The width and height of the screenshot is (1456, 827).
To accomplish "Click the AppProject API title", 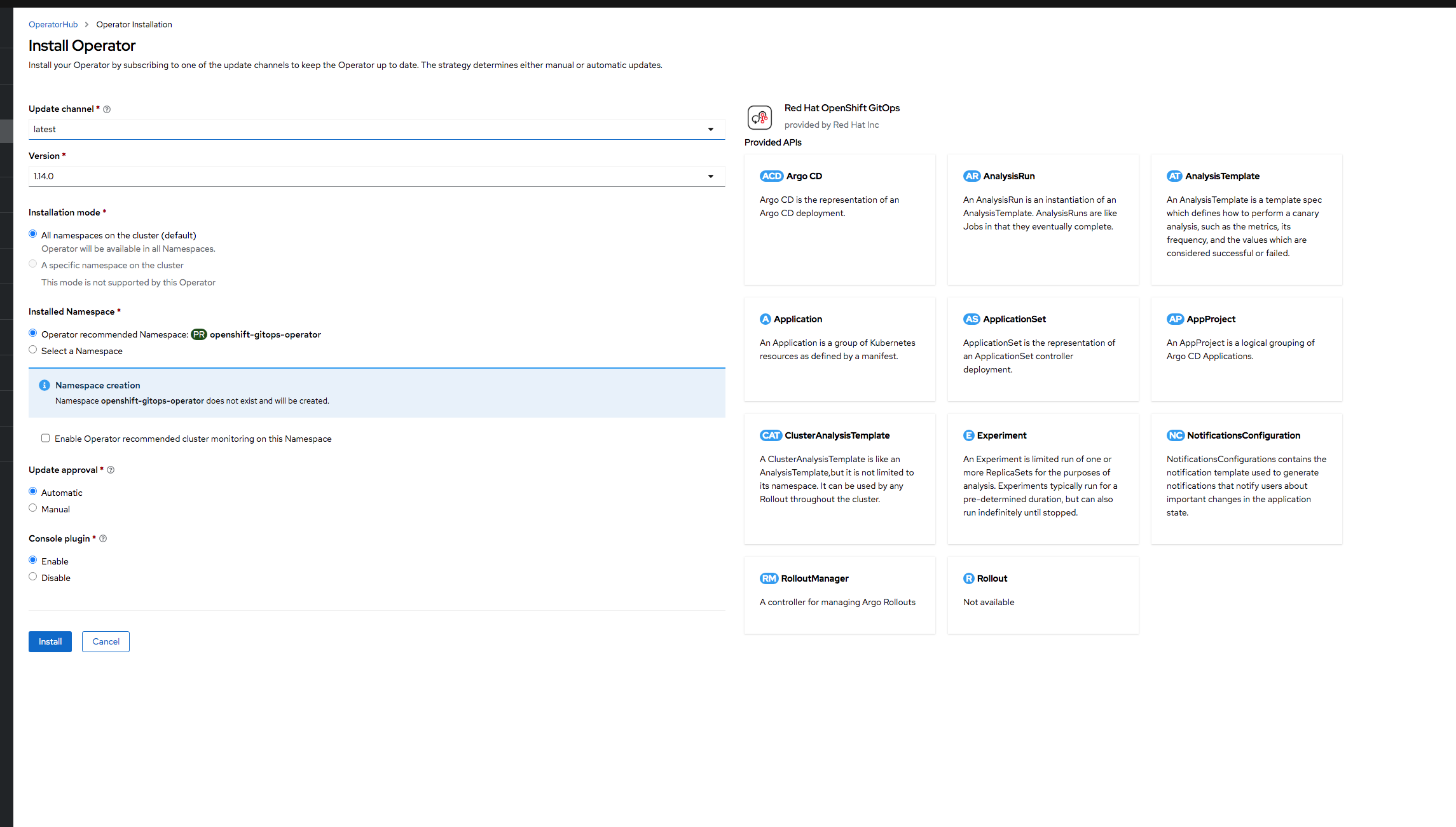I will point(1211,319).
